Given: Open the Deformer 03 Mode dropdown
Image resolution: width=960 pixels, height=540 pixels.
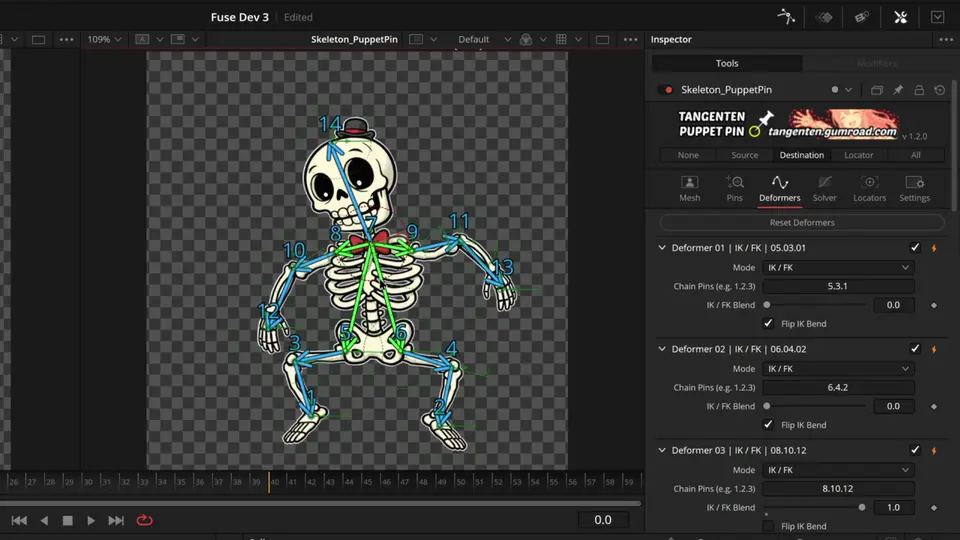Looking at the screenshot, I should click(x=838, y=470).
